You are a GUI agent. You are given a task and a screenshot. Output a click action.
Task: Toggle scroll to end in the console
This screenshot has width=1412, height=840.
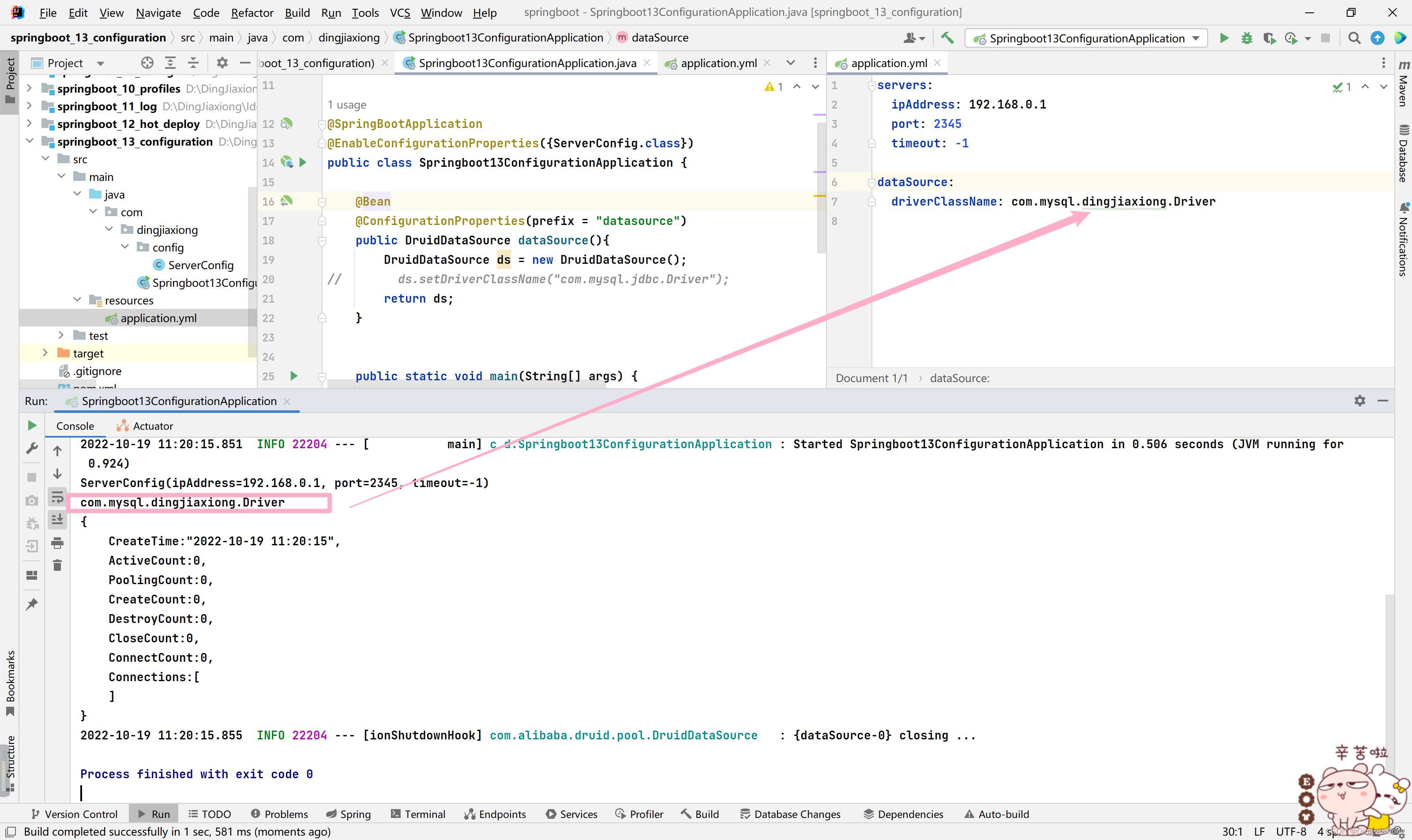(x=57, y=519)
